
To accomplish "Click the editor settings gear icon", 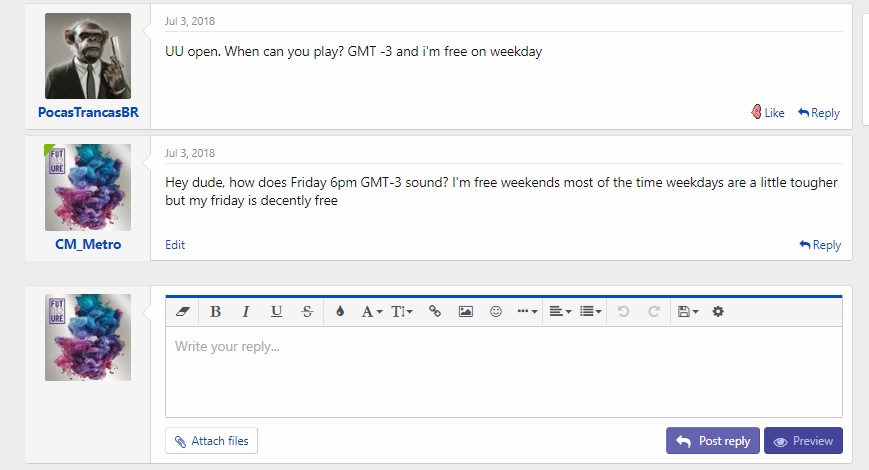I will coord(718,311).
